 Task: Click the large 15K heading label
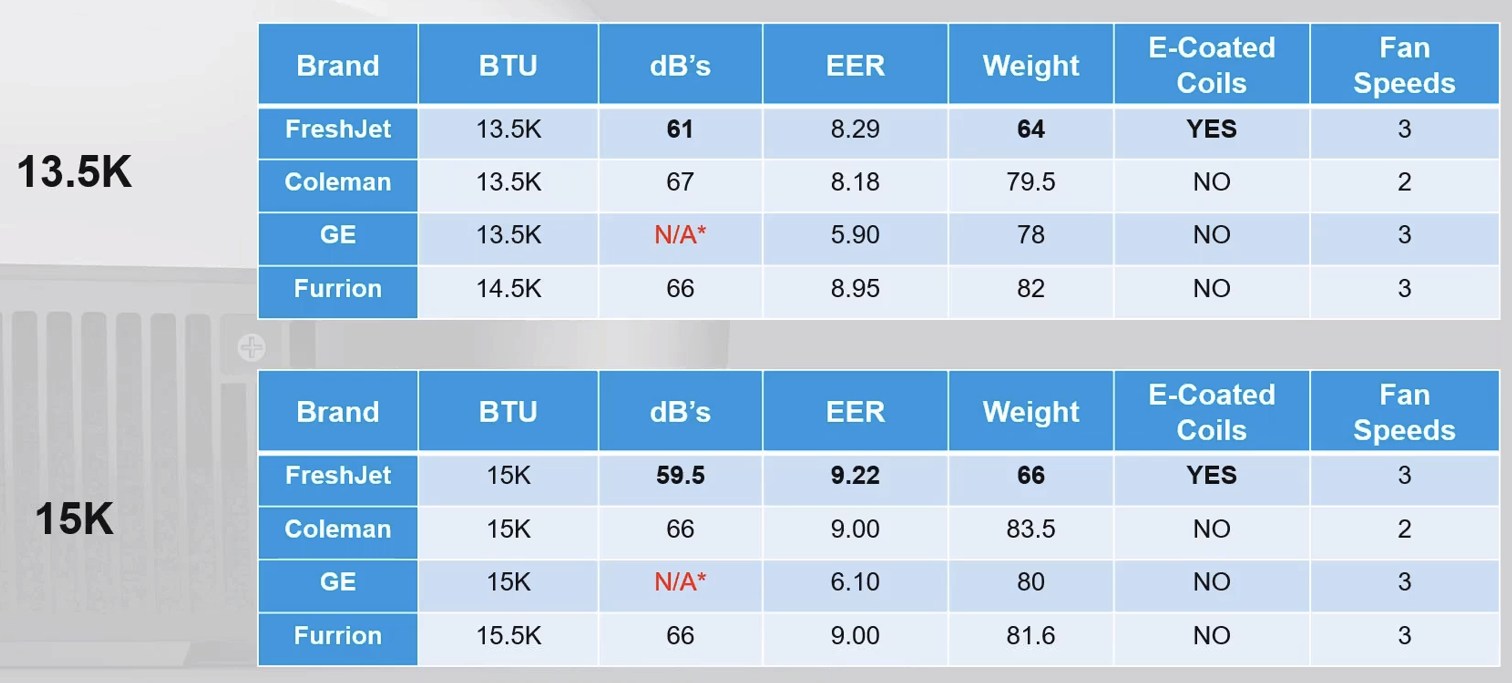tap(74, 520)
